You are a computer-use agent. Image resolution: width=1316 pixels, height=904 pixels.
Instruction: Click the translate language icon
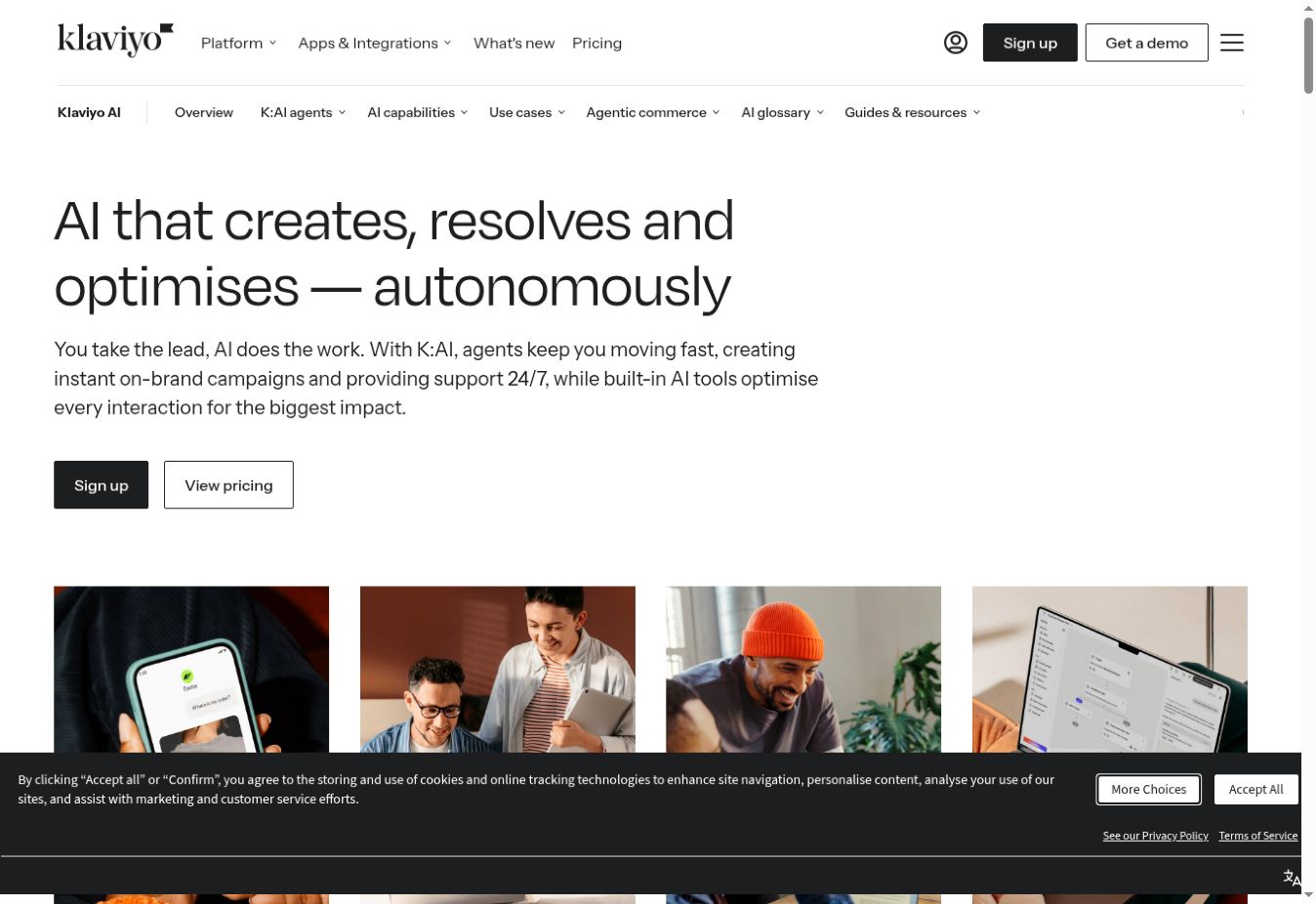1292,878
